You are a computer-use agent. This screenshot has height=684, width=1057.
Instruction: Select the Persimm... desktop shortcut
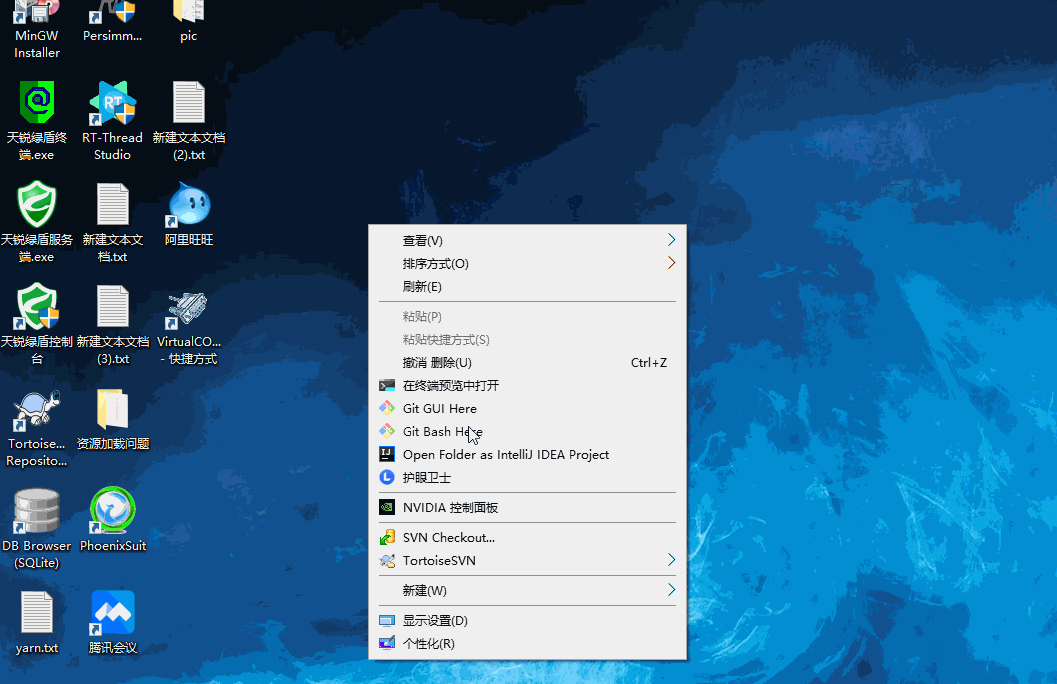113,22
